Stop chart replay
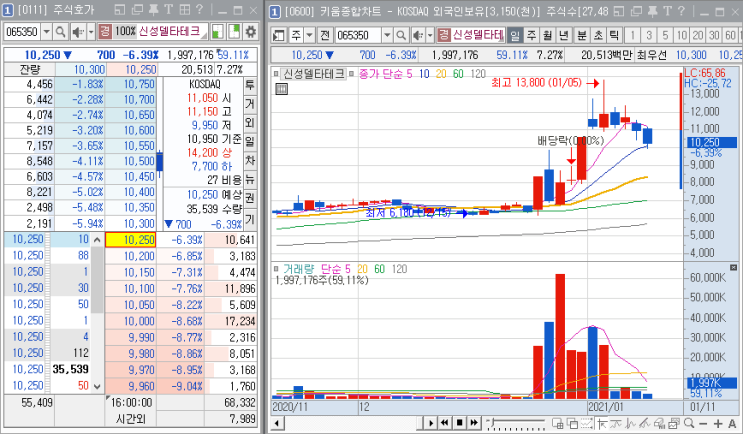Image resolution: width=743 pixels, height=434 pixels. point(459,423)
